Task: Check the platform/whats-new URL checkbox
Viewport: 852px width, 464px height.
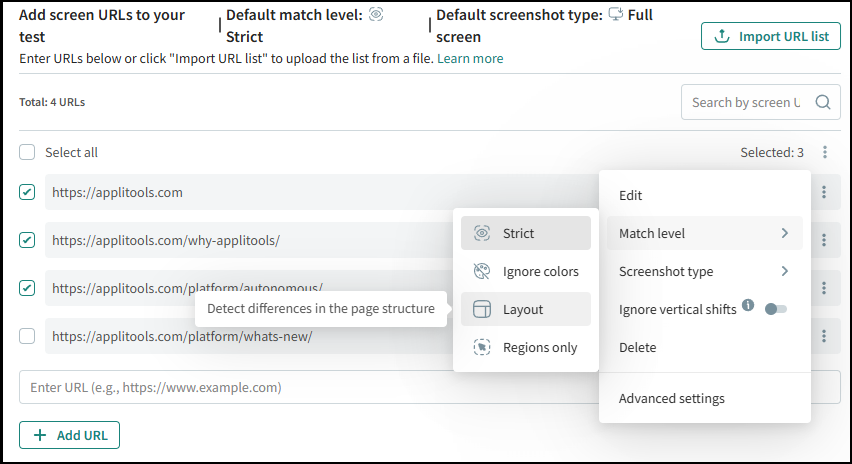Action: [27, 336]
